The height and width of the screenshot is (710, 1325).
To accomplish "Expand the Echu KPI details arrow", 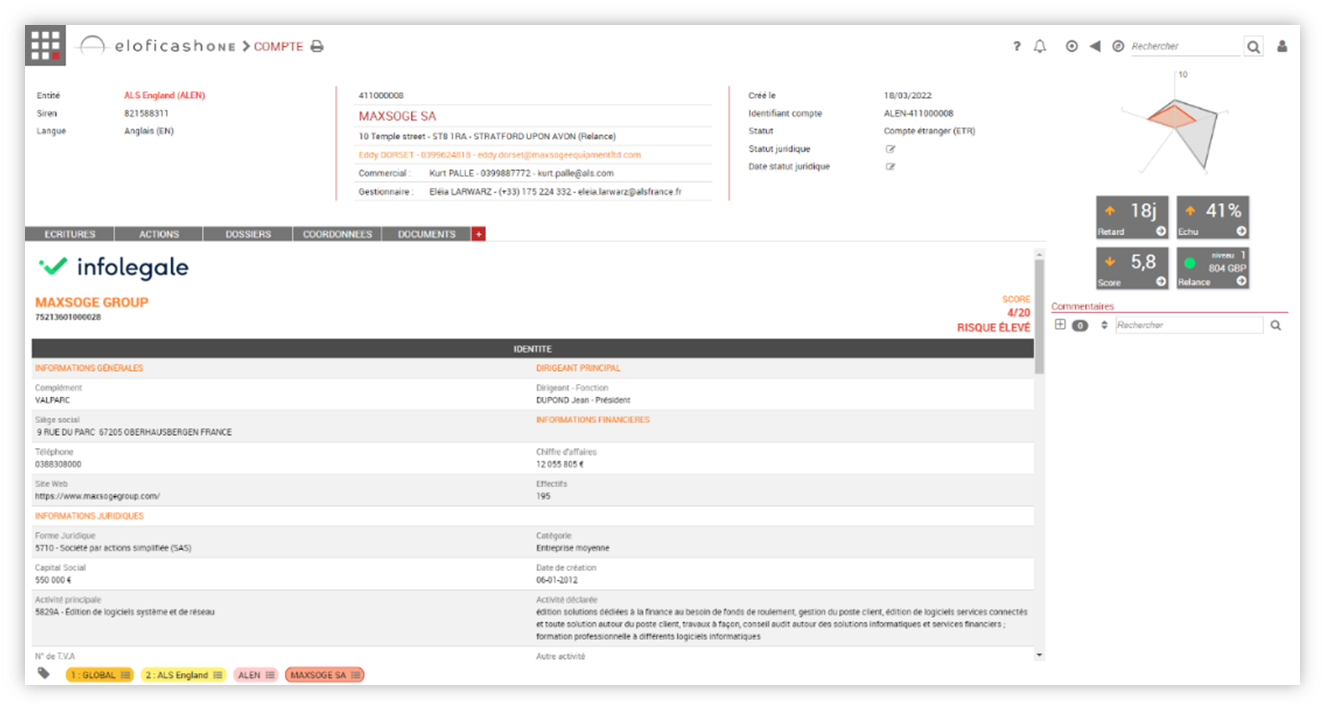I will click(x=1243, y=232).
